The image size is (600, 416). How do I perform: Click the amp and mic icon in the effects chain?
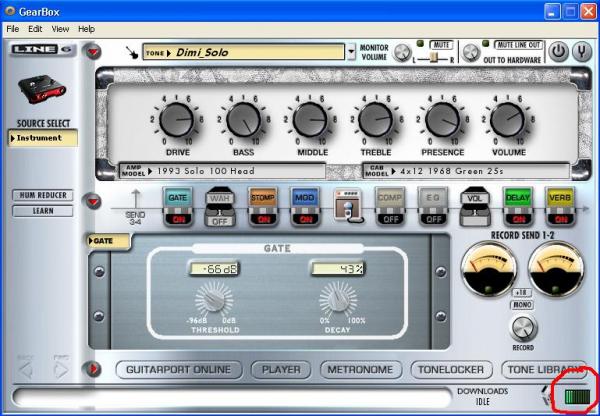pos(347,206)
